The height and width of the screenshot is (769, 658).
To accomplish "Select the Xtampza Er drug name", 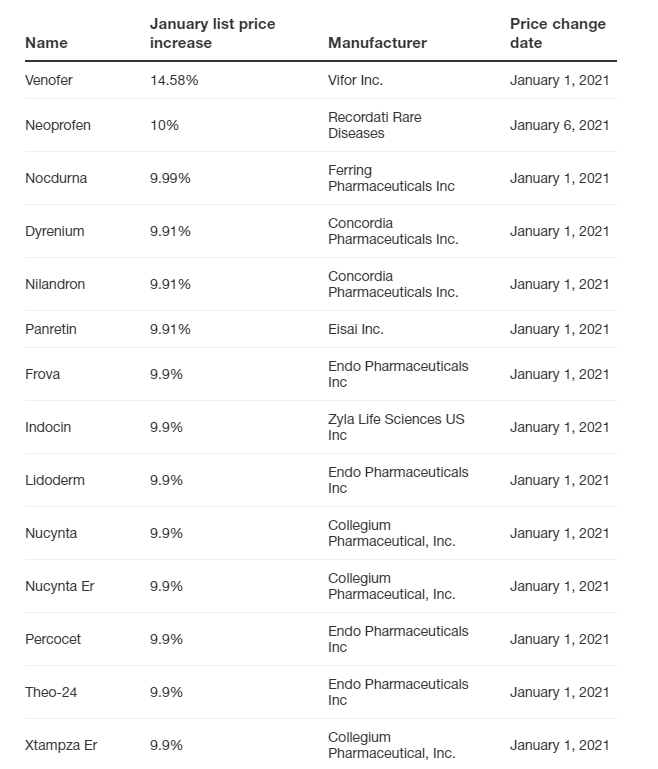I will click(x=61, y=745).
